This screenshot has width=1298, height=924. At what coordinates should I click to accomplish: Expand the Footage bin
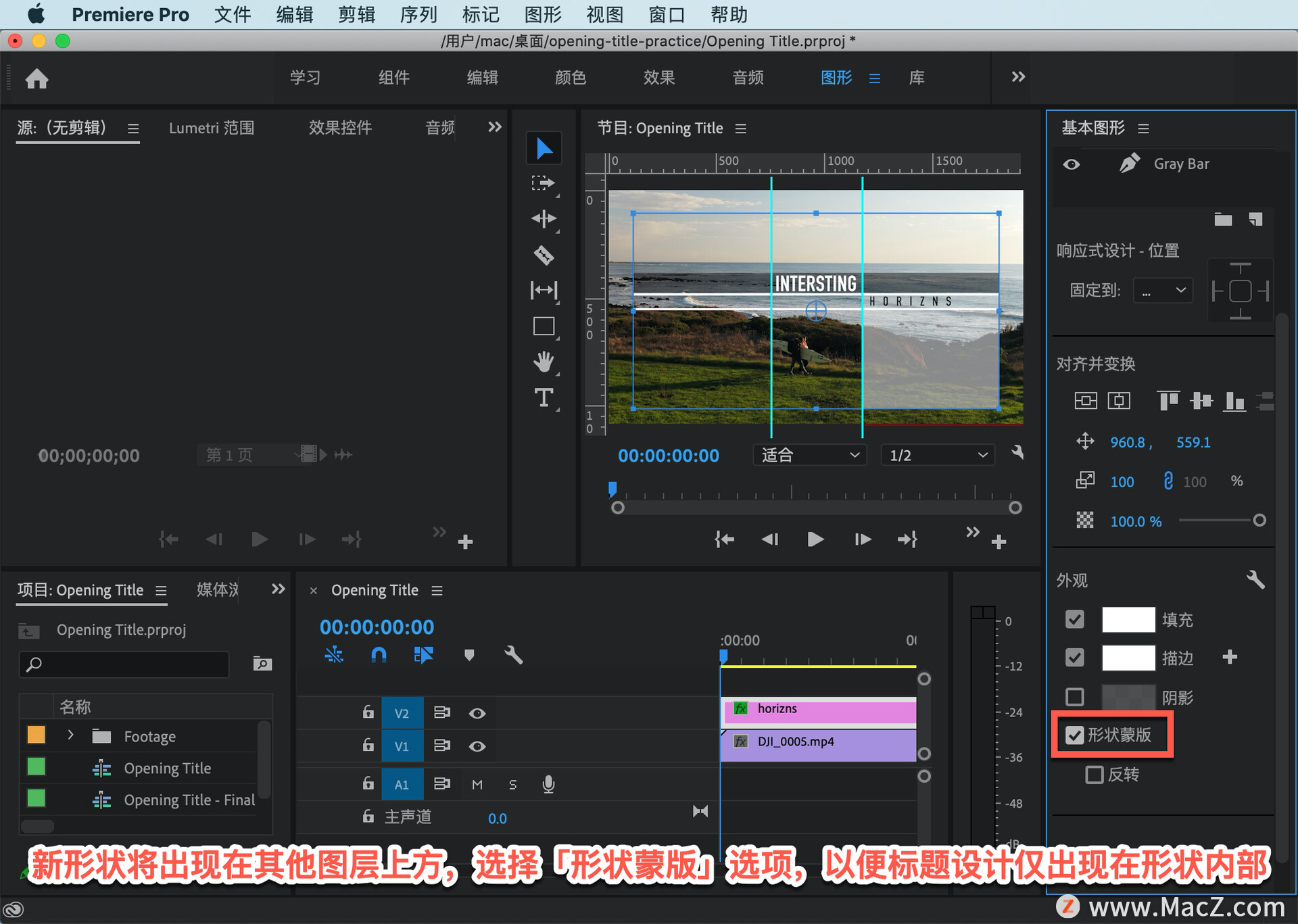[x=70, y=735]
